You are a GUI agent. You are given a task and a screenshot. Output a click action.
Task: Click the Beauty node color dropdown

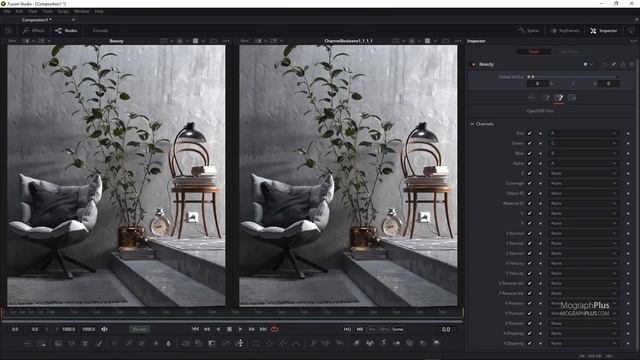[588, 64]
